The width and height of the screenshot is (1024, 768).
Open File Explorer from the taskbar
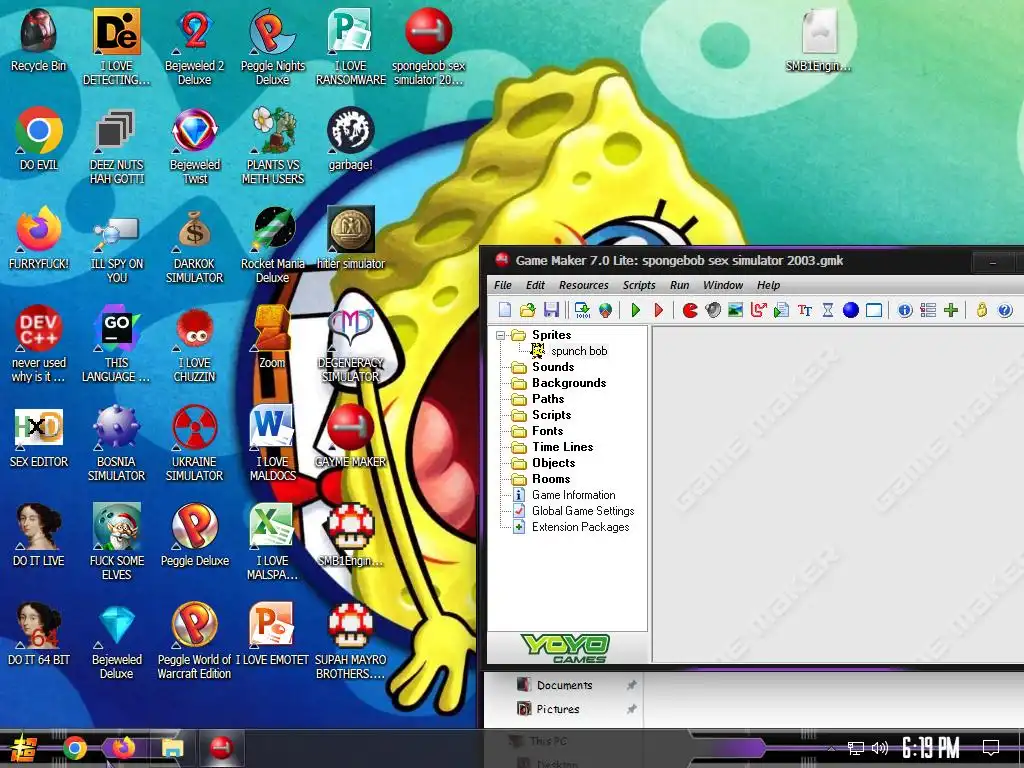(x=173, y=748)
